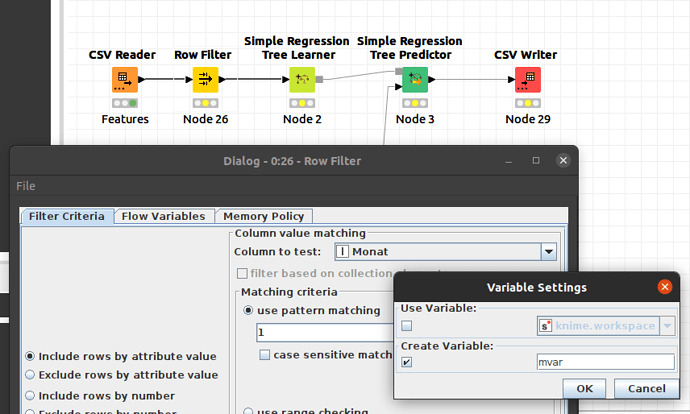Close the Row Filter dialog window
Viewport: 690px width, 414px height.
tap(563, 161)
